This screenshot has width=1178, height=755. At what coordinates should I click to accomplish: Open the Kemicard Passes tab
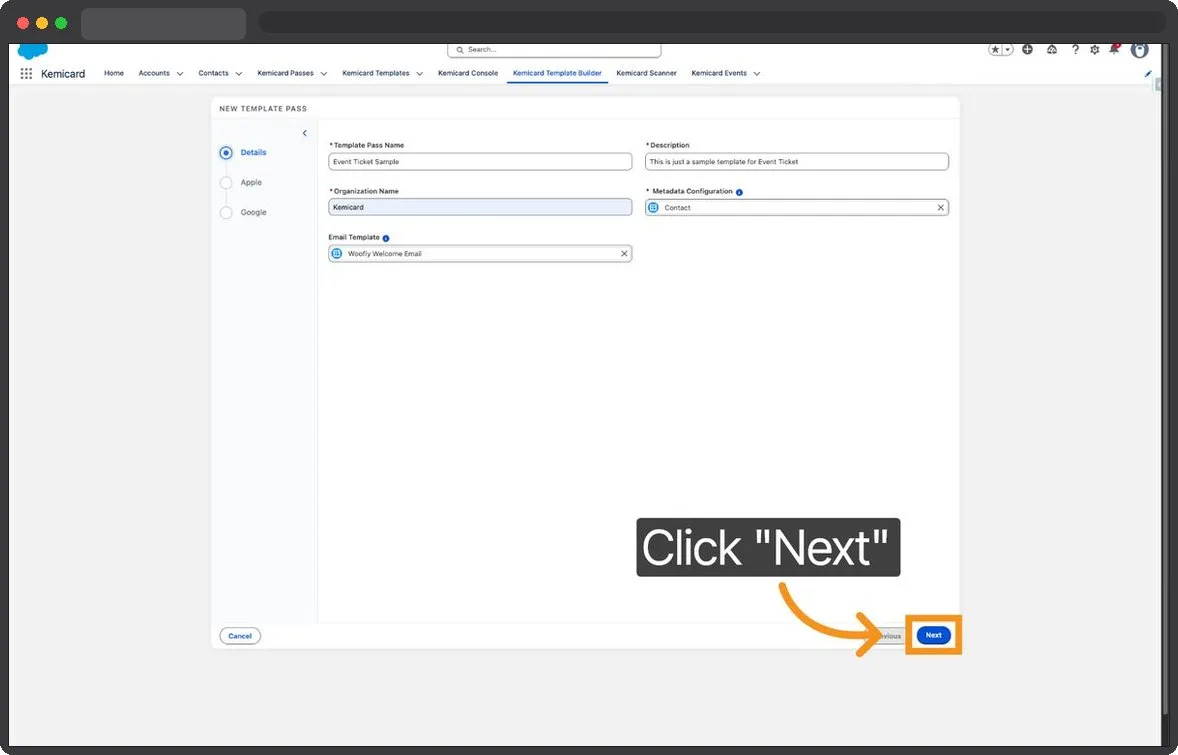pos(285,73)
